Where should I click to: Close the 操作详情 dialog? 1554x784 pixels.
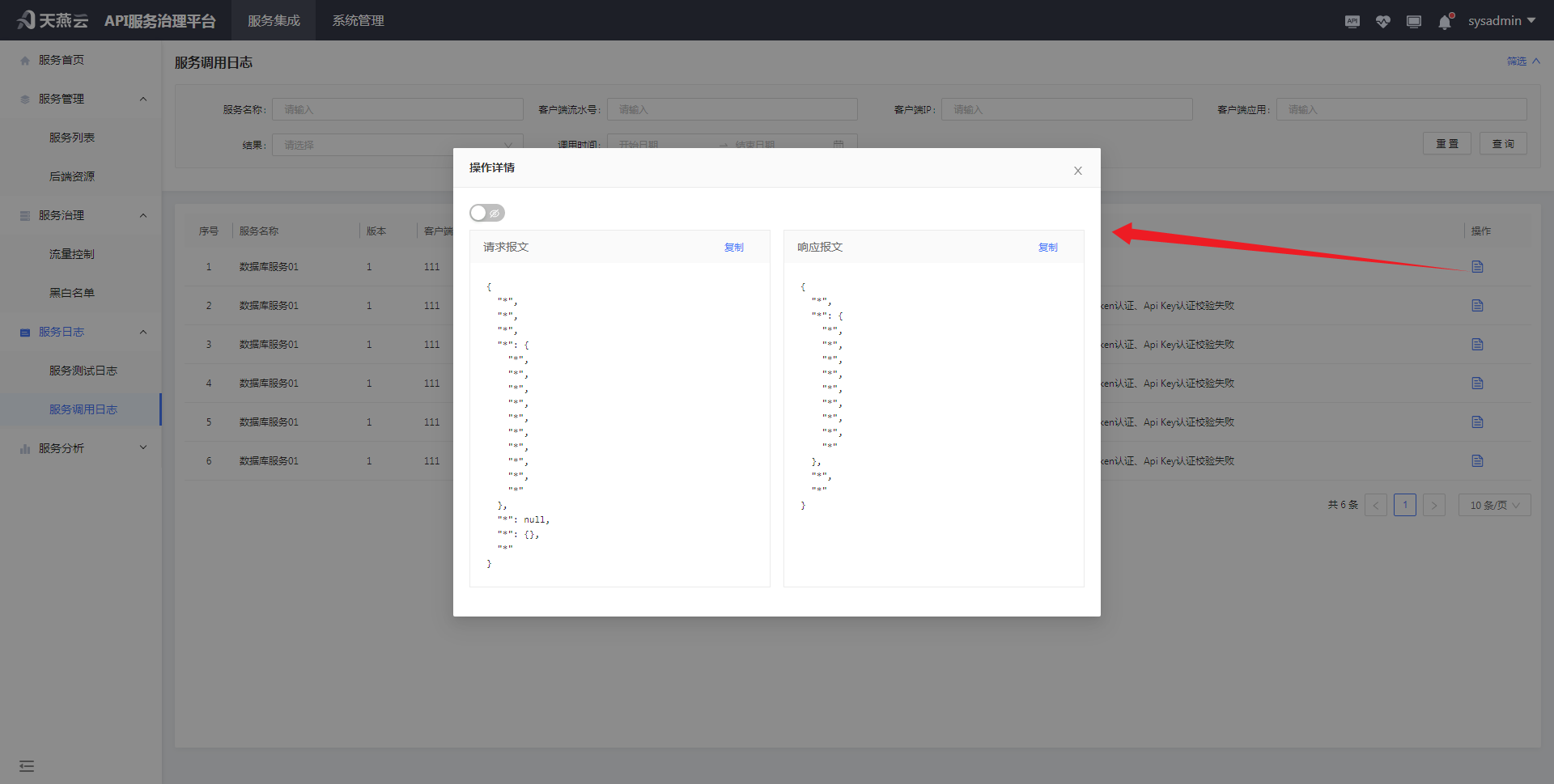coord(1077,171)
